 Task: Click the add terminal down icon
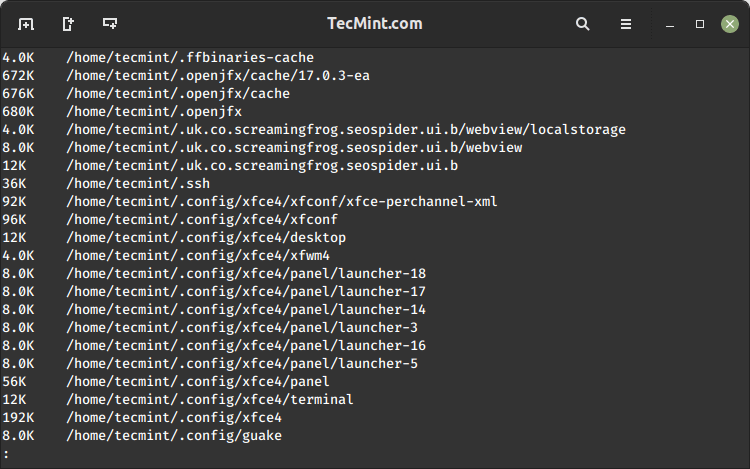click(x=110, y=23)
